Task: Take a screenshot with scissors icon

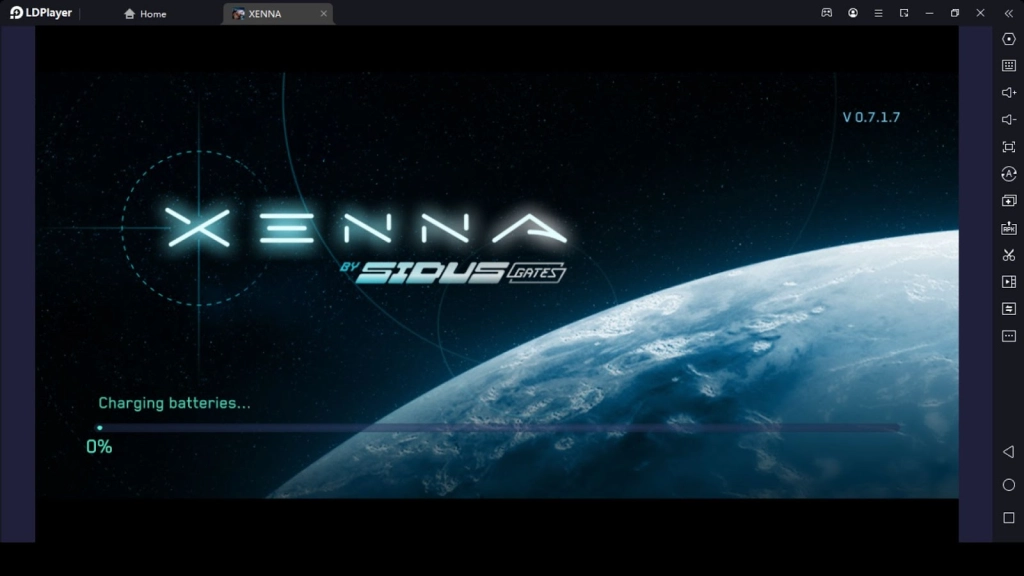Action: pos(1008,255)
